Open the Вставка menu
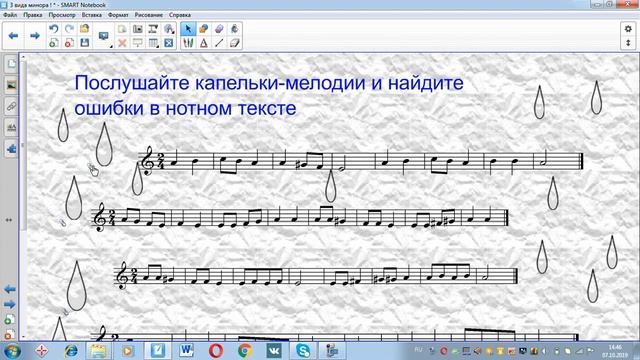This screenshot has width=640, height=360. [x=91, y=15]
